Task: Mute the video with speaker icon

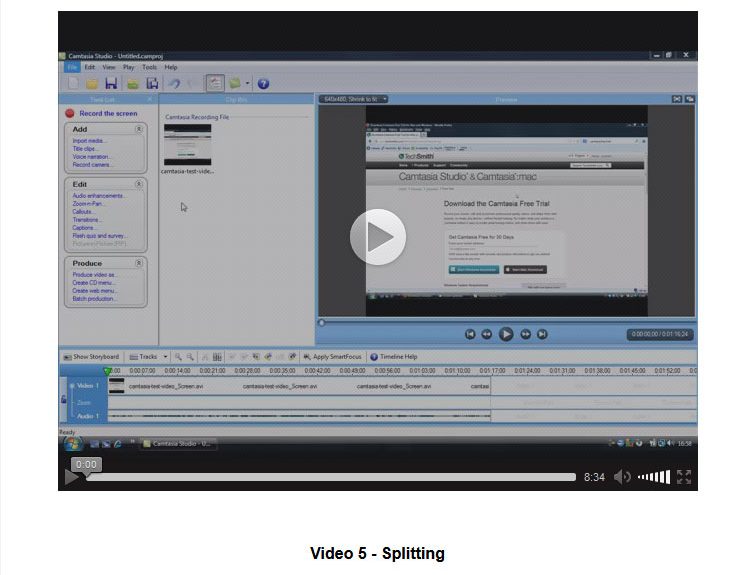Action: pos(622,477)
